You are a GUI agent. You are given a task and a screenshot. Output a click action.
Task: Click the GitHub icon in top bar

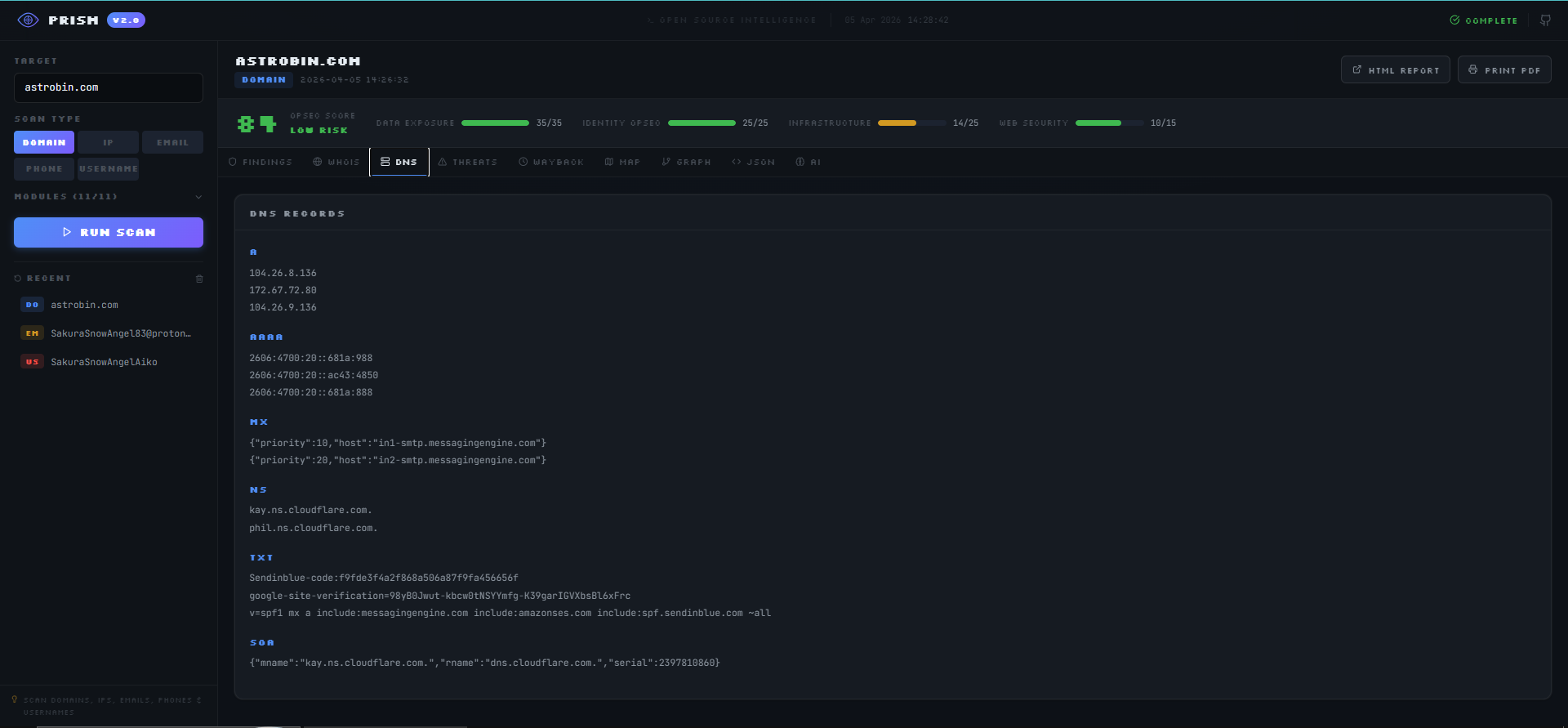click(x=1545, y=20)
